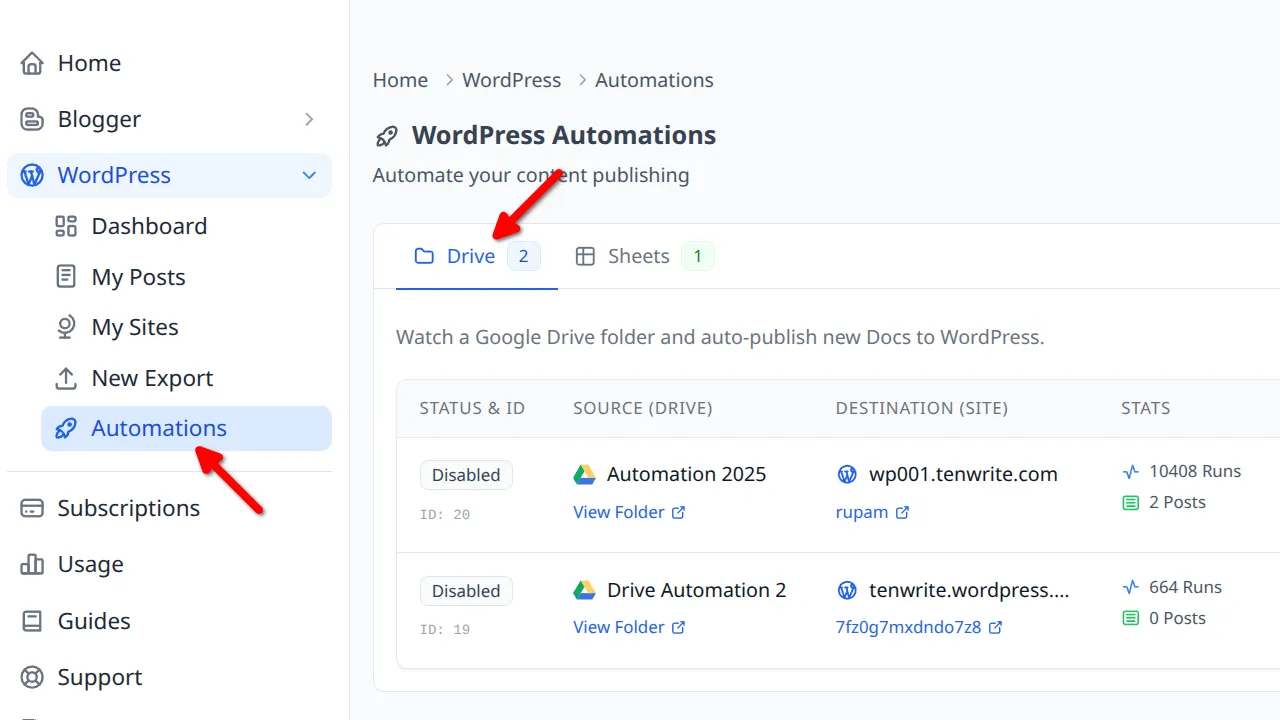This screenshot has width=1280, height=720.
Task: Toggle the Disabled status on Drive Automation 2
Action: click(x=466, y=590)
